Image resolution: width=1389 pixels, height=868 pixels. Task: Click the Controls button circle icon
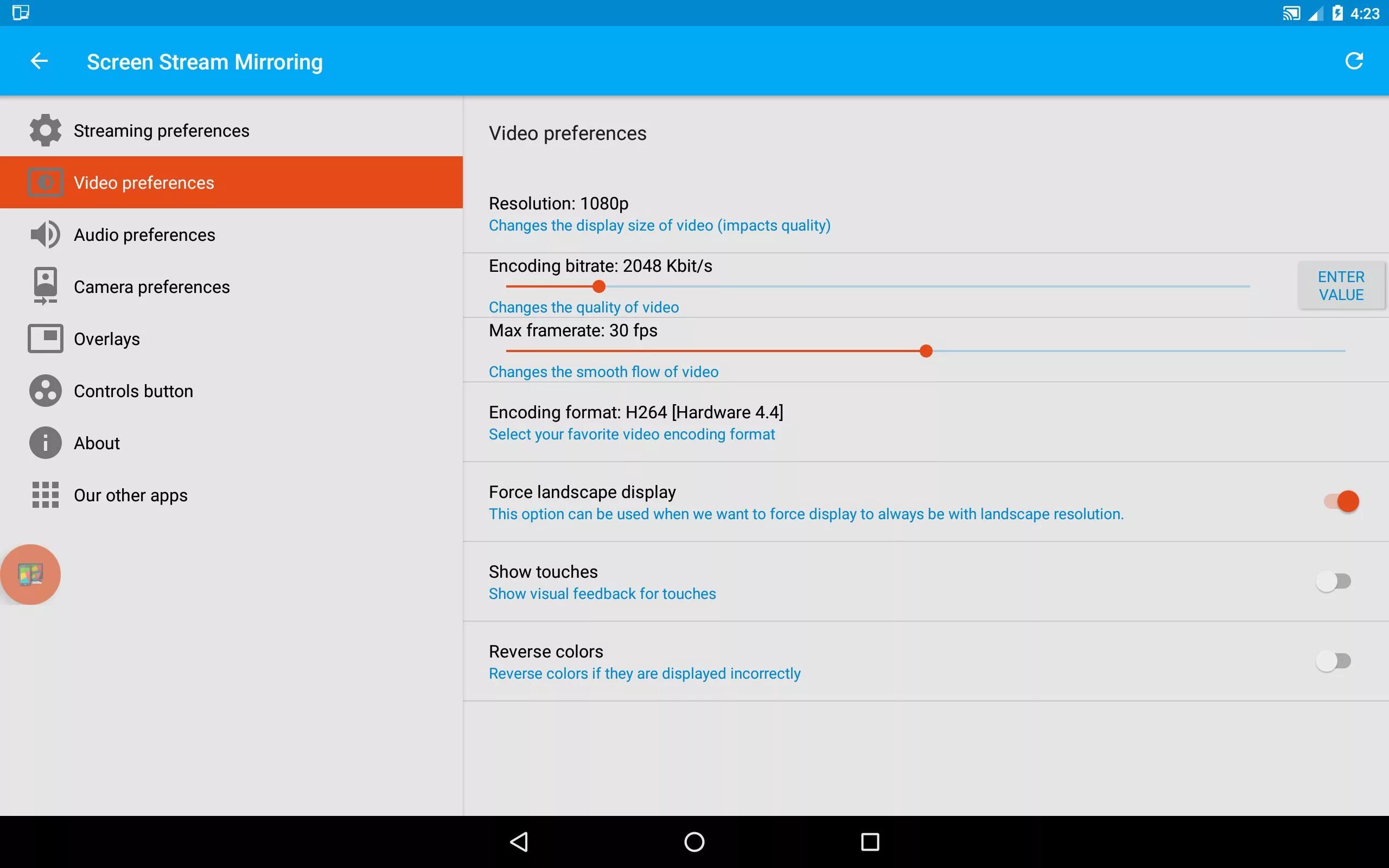tap(46, 391)
